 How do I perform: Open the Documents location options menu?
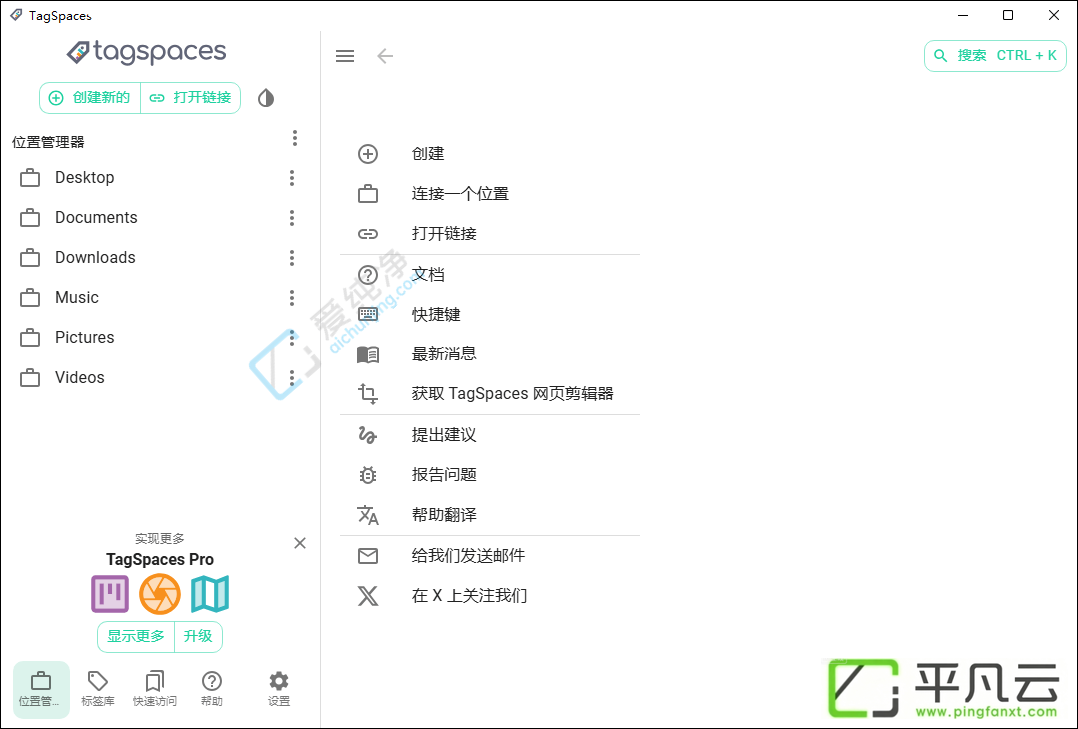point(292,218)
